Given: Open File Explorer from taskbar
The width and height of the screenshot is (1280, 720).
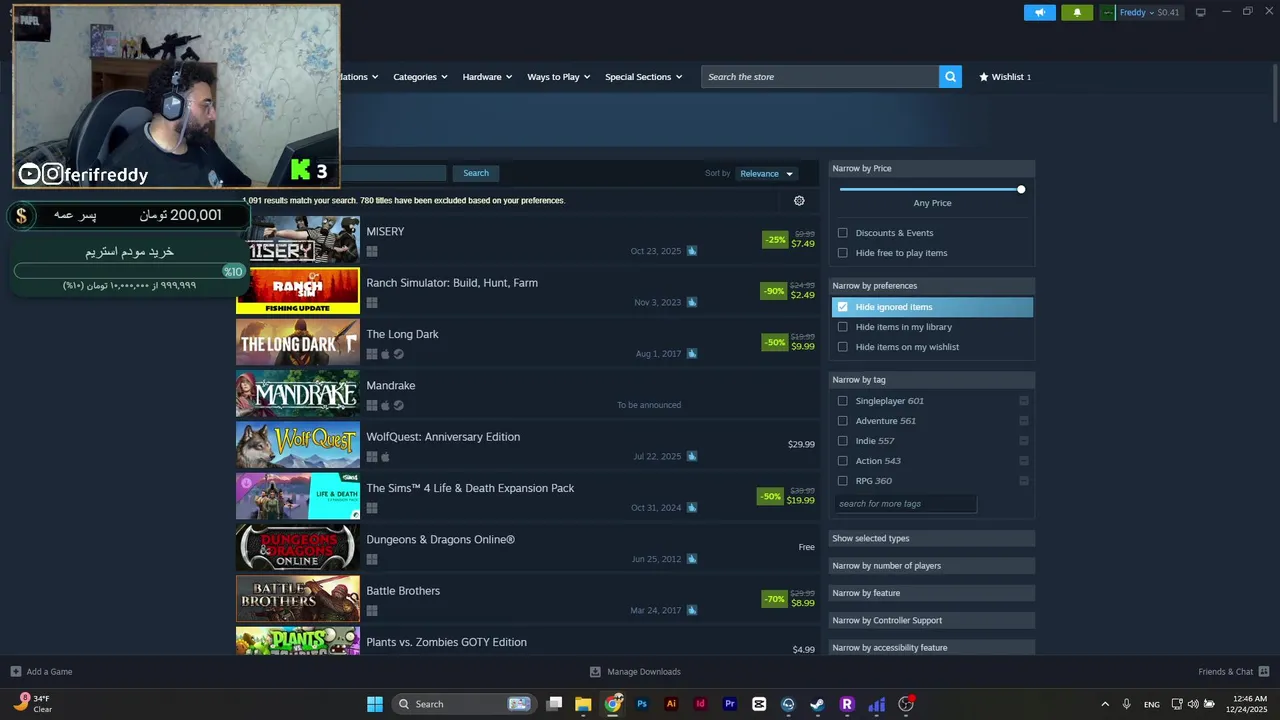Looking at the screenshot, I should click(583, 704).
